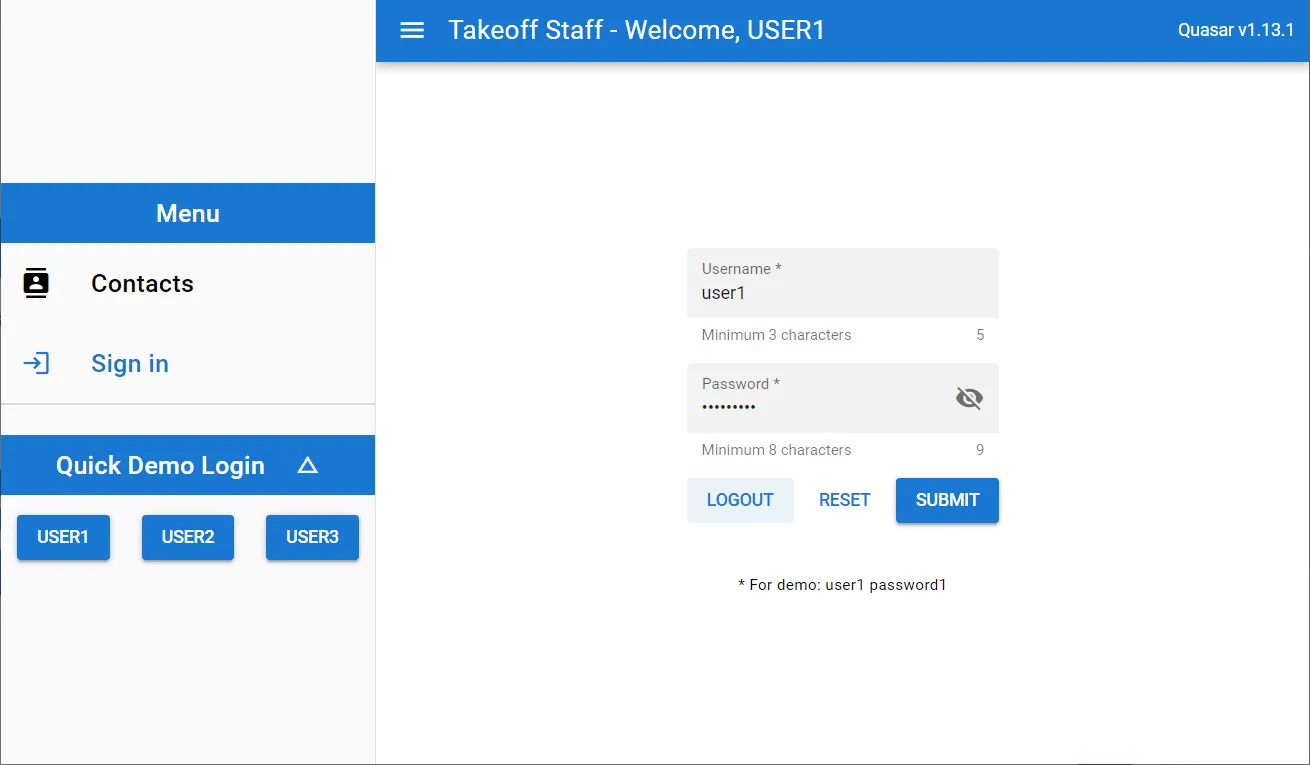
Task: Click the Contacts address book icon
Action: click(x=36, y=283)
